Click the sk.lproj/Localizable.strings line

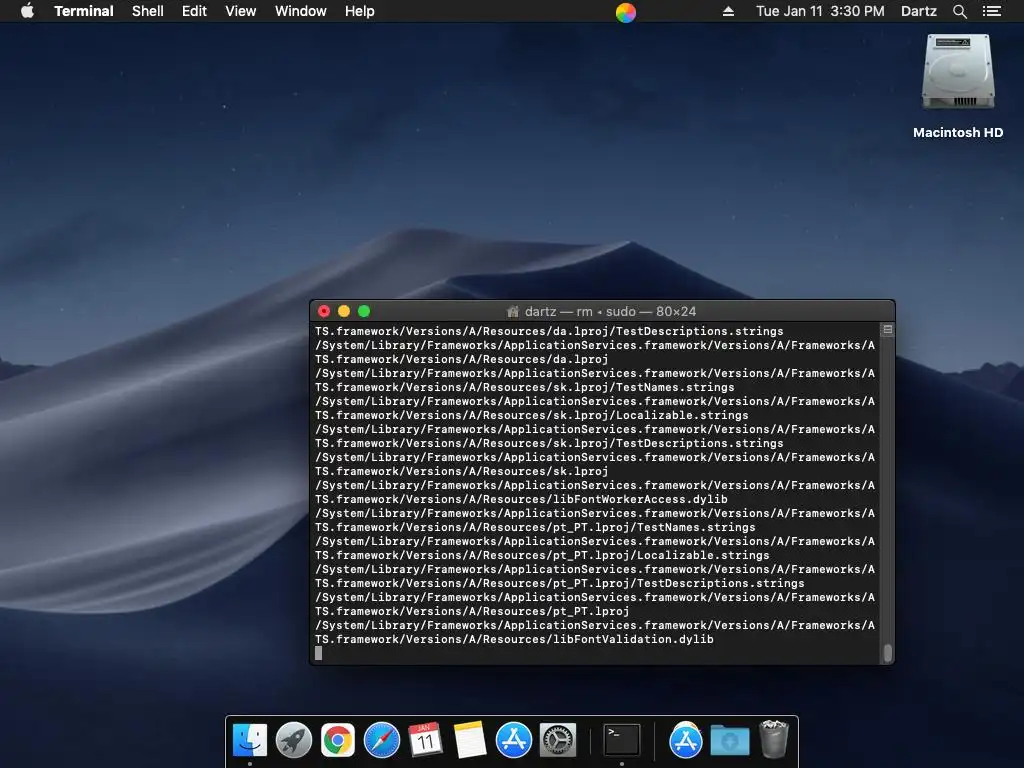(532, 415)
